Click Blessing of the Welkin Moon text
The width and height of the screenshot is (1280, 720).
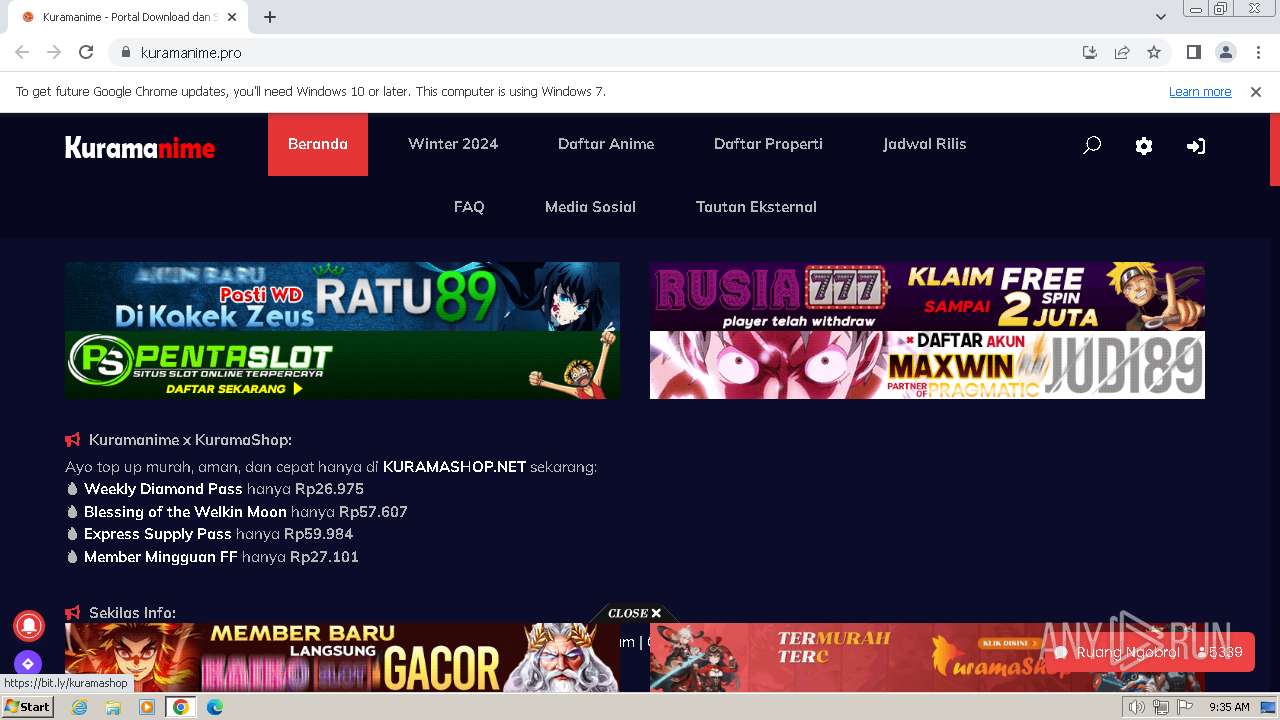pyautogui.click(x=185, y=512)
